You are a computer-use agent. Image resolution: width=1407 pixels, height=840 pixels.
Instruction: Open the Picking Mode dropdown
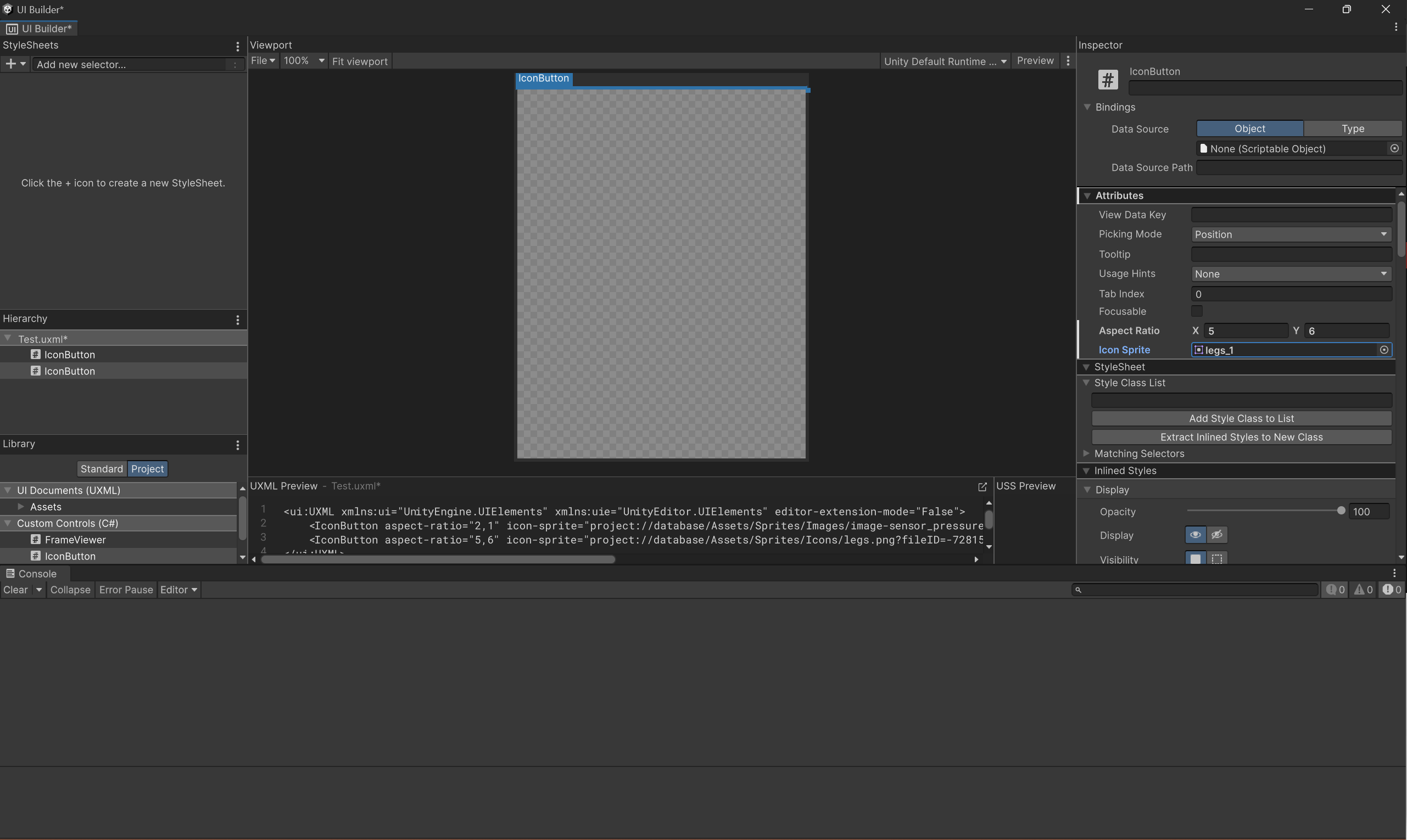[1291, 234]
